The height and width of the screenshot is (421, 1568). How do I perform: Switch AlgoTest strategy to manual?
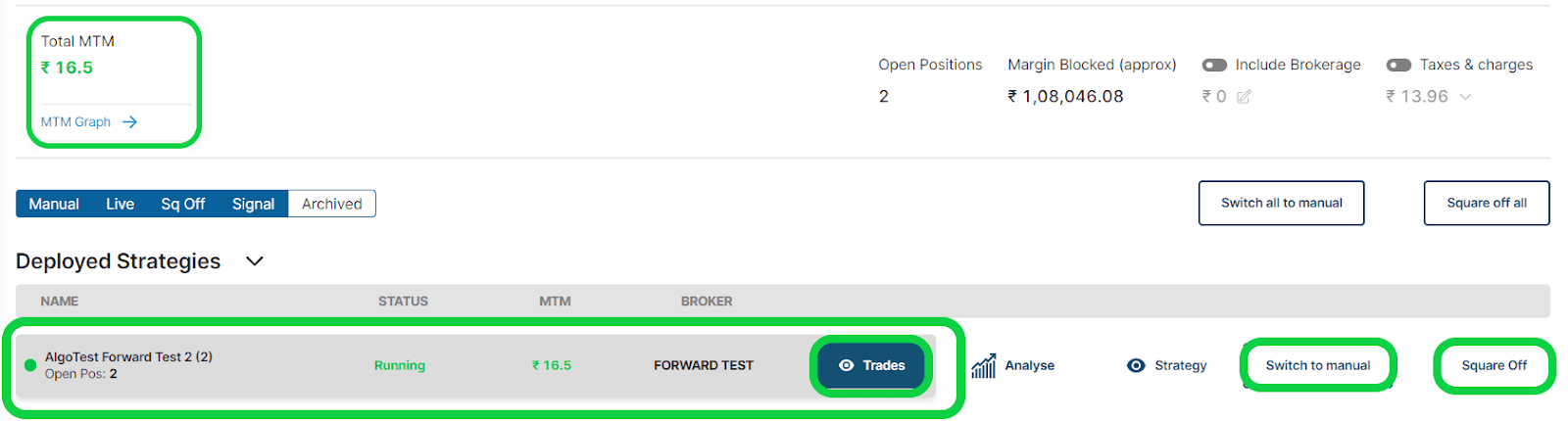point(1317,366)
